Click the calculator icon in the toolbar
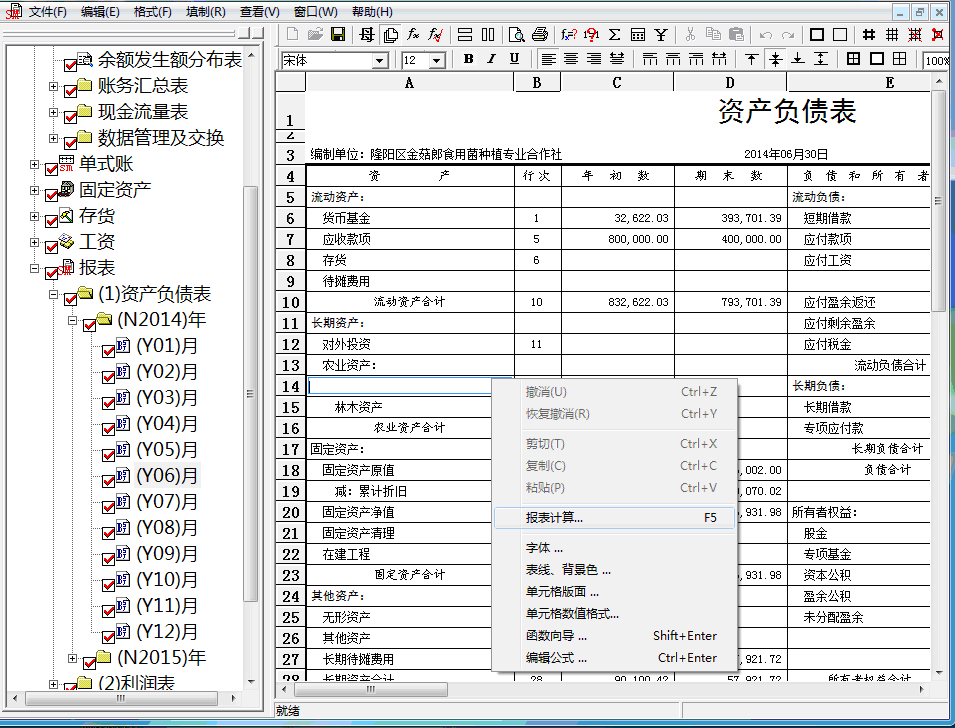Viewport: 955px width, 728px height. point(638,35)
